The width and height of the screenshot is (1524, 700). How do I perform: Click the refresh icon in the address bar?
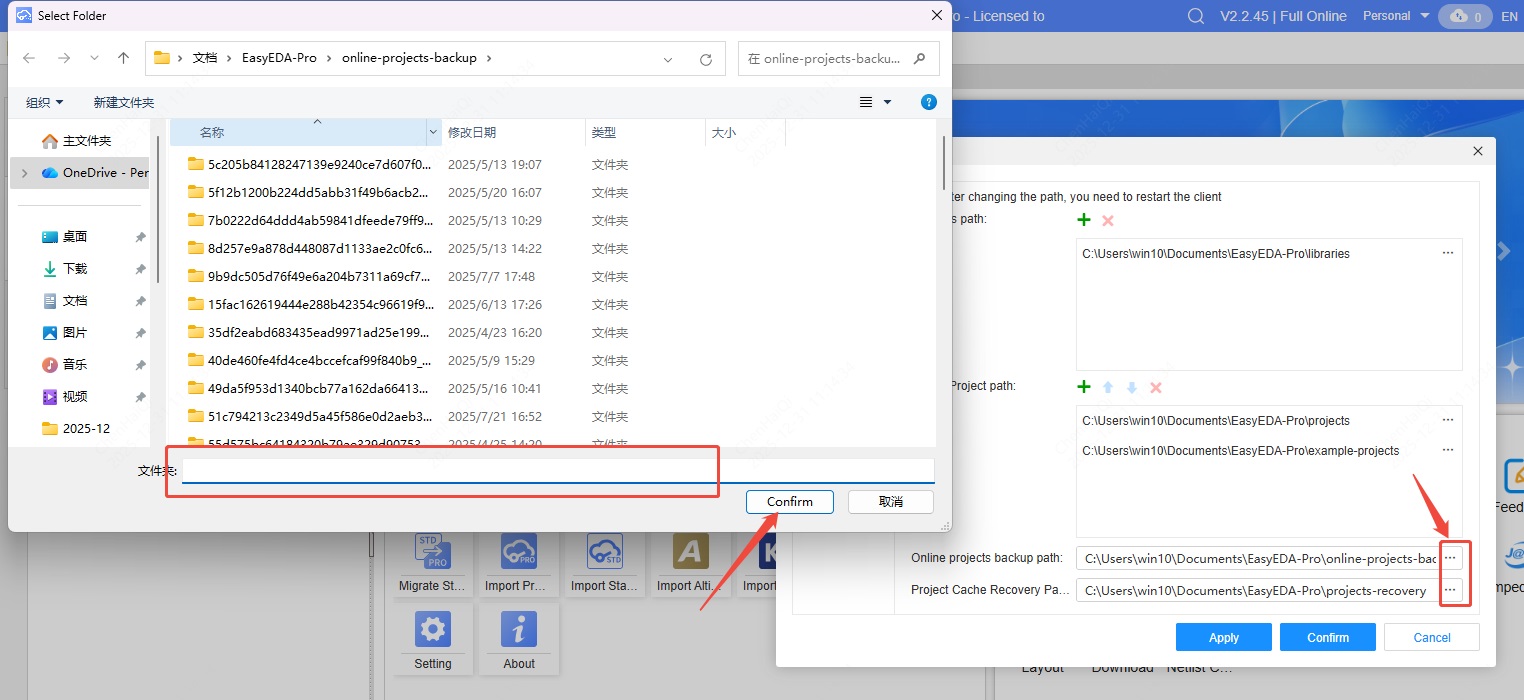(706, 59)
